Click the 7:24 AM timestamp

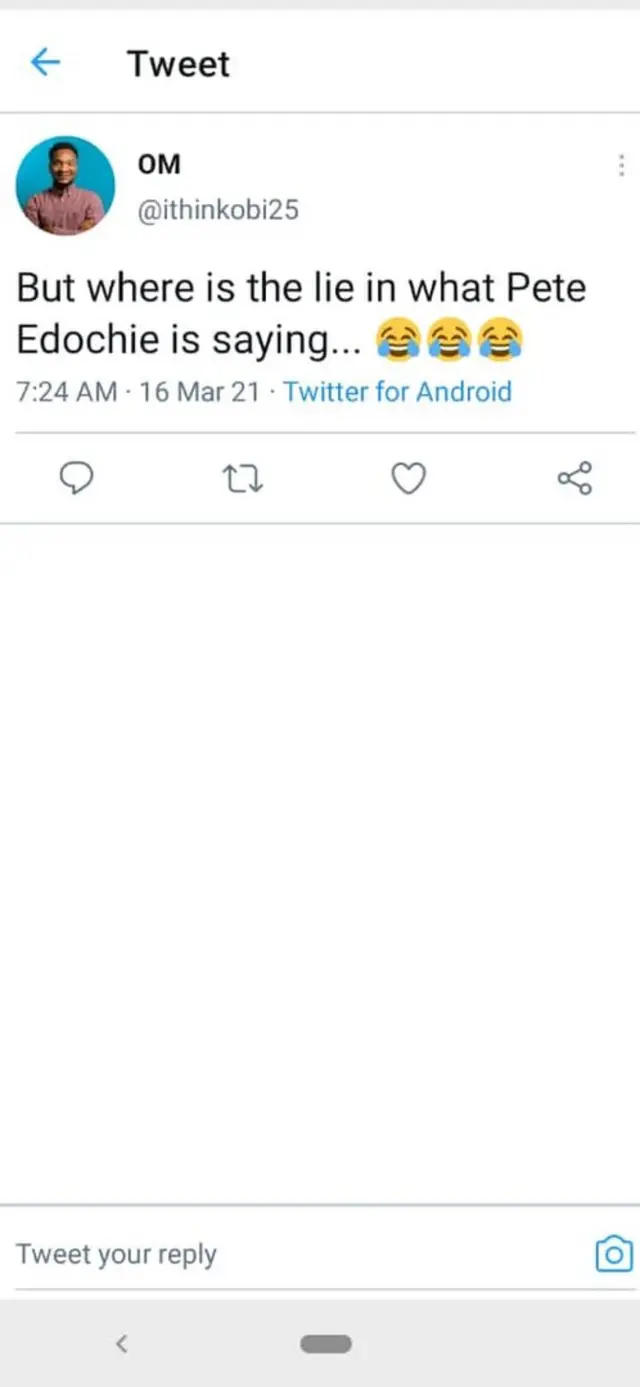67,391
